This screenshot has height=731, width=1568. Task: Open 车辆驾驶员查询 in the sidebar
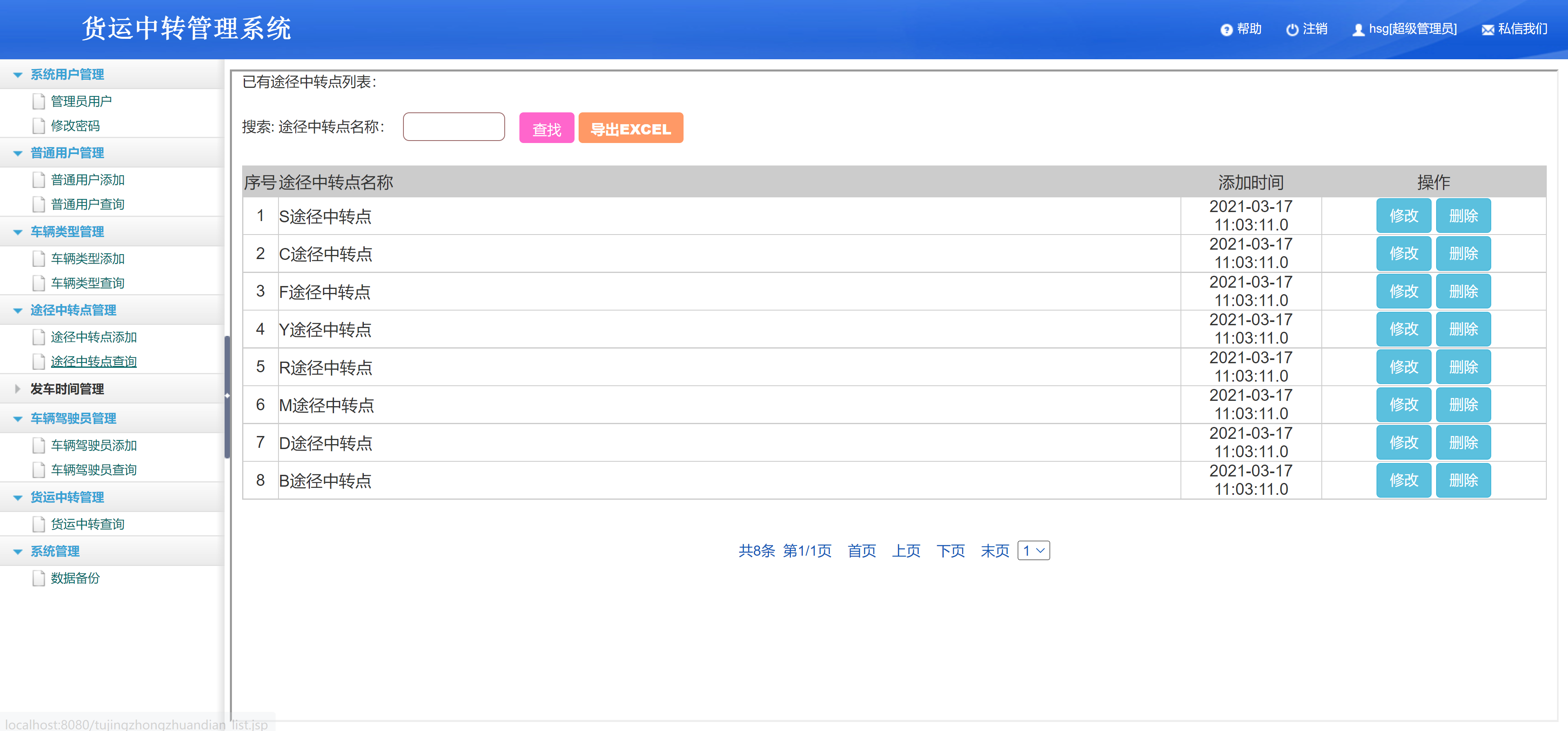(93, 469)
